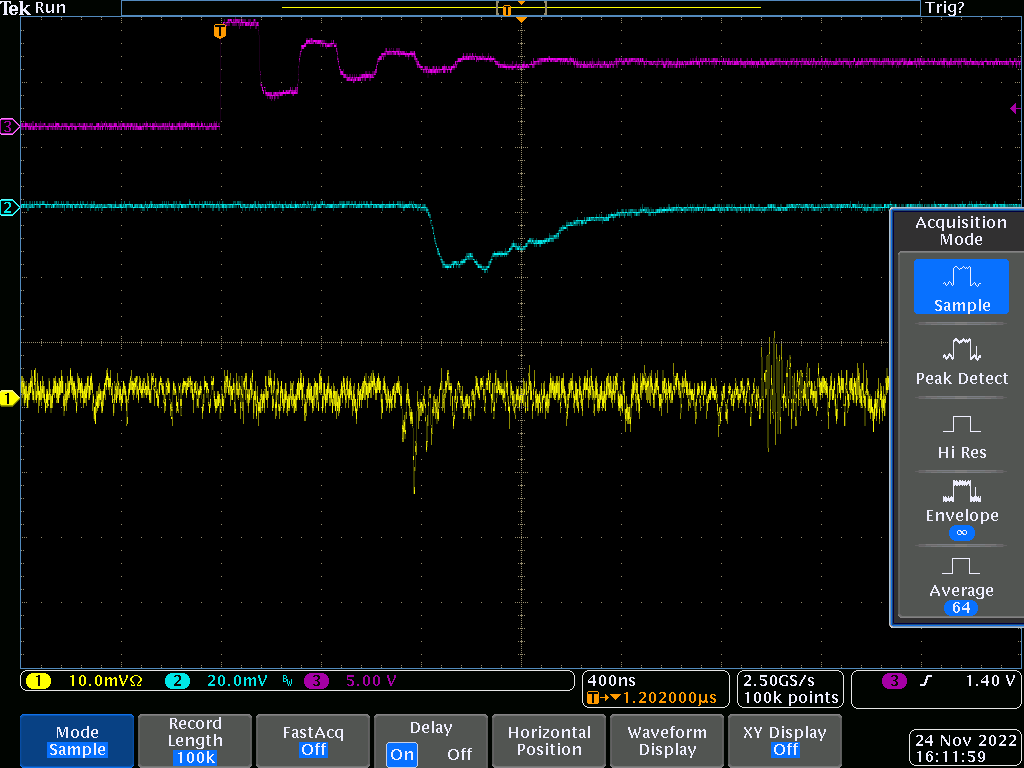Toggle FastAcq Off button
The image size is (1024, 768).
(313, 741)
